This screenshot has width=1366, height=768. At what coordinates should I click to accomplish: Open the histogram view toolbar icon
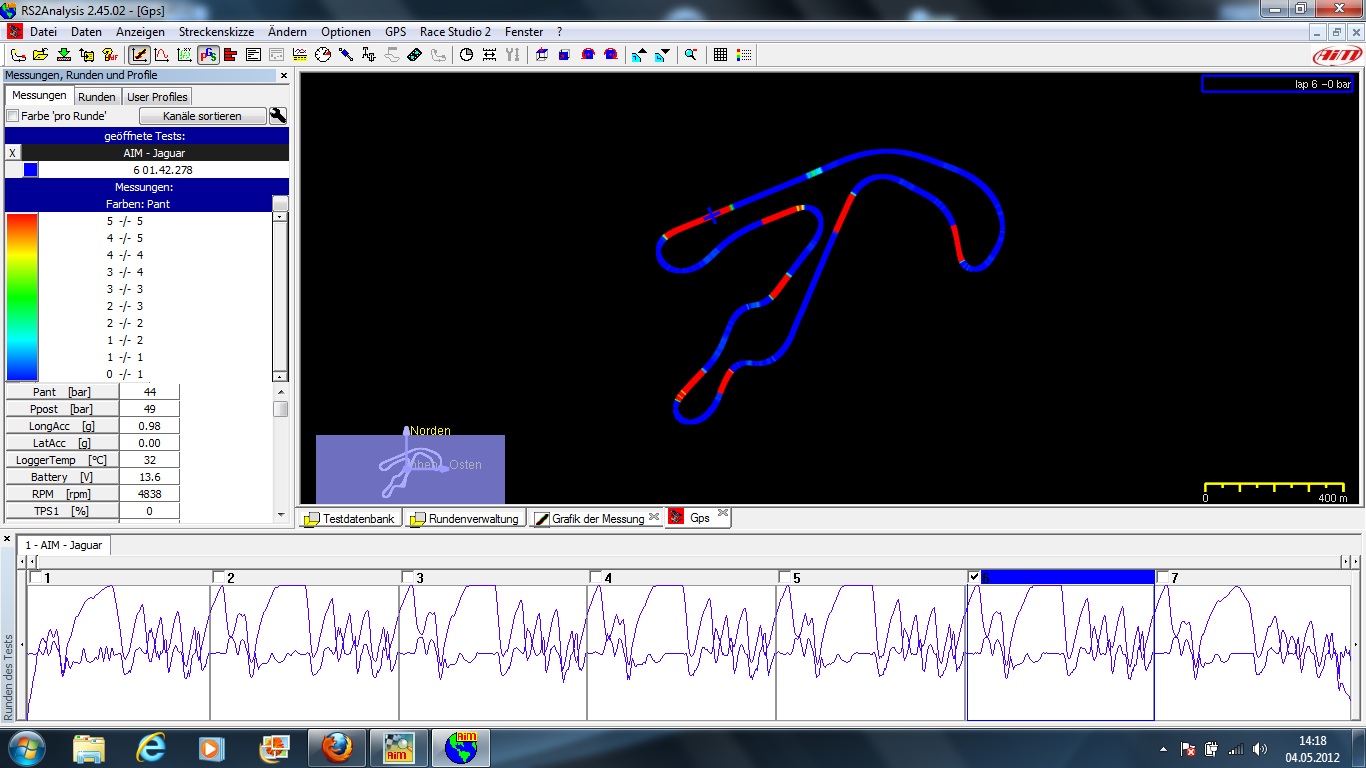pos(231,55)
